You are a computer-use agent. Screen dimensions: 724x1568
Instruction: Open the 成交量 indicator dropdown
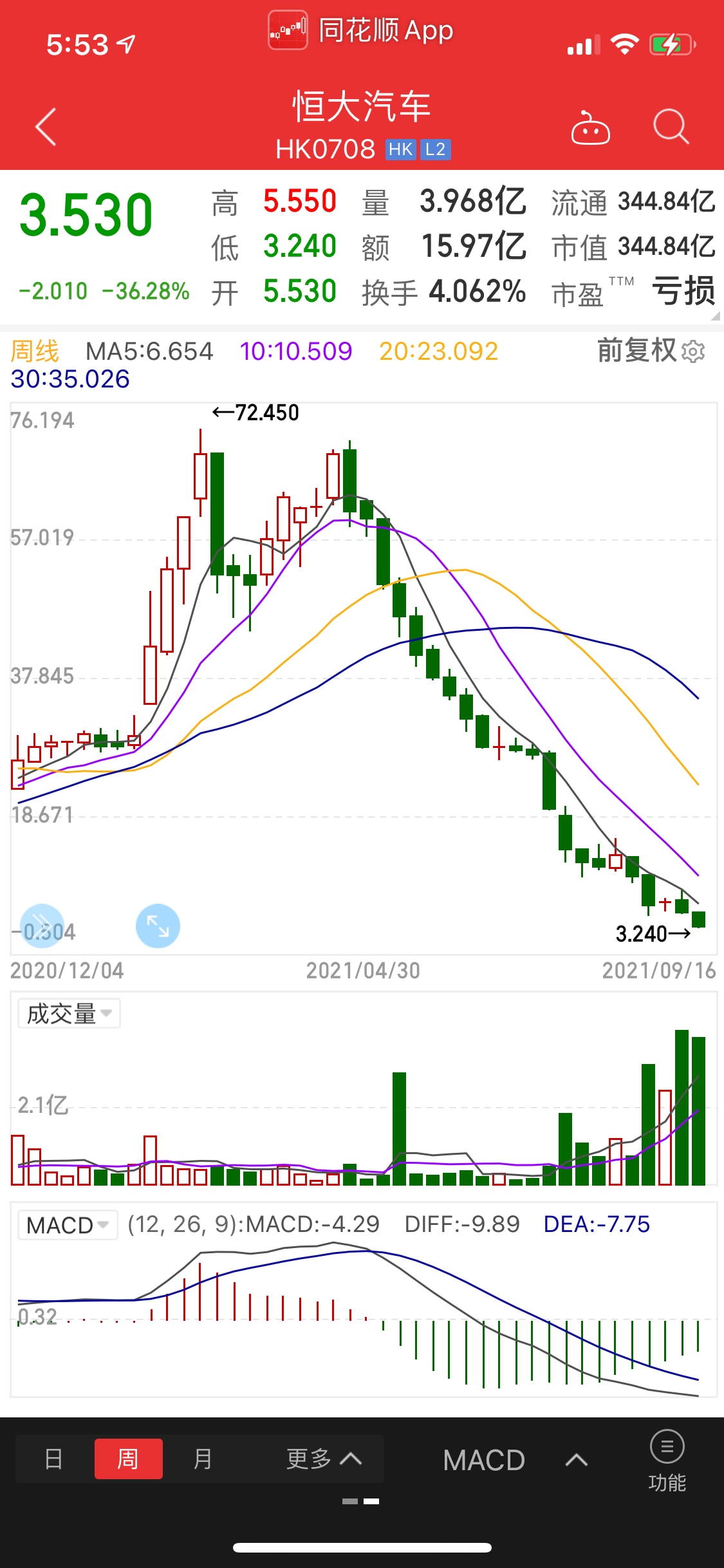[69, 1014]
